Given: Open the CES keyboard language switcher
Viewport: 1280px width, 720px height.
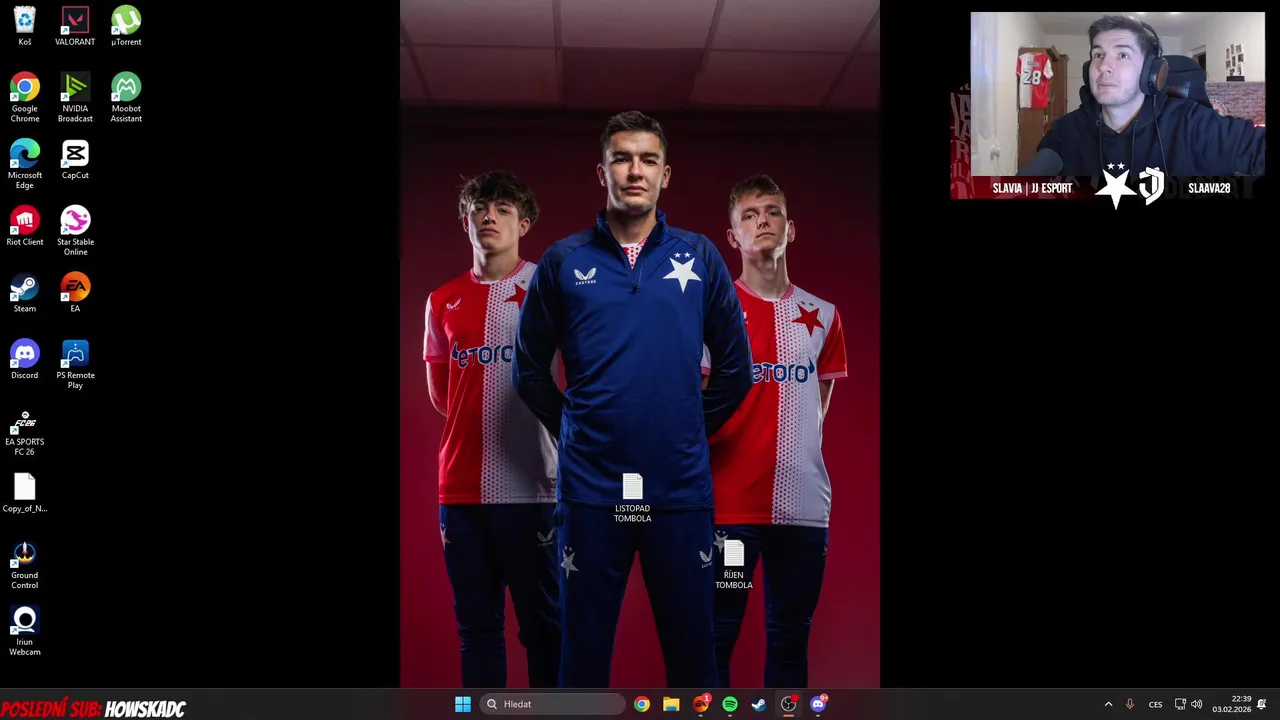Looking at the screenshot, I should (x=1156, y=704).
